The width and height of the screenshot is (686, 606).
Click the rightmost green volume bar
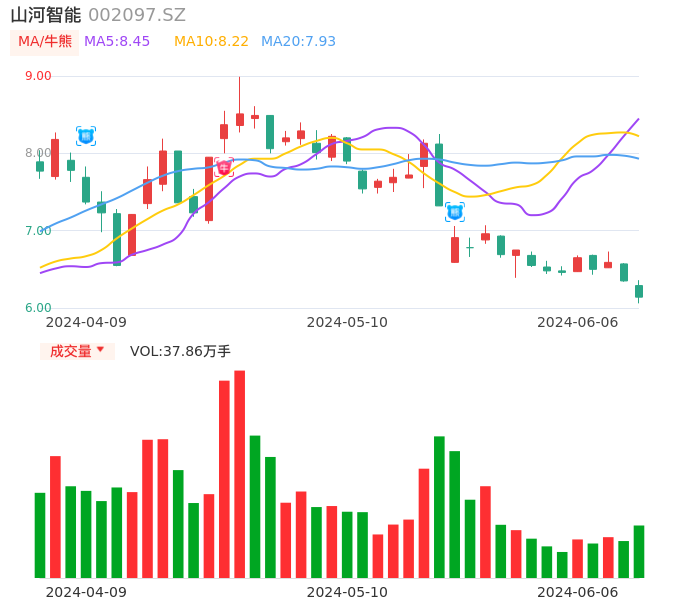tap(639, 552)
